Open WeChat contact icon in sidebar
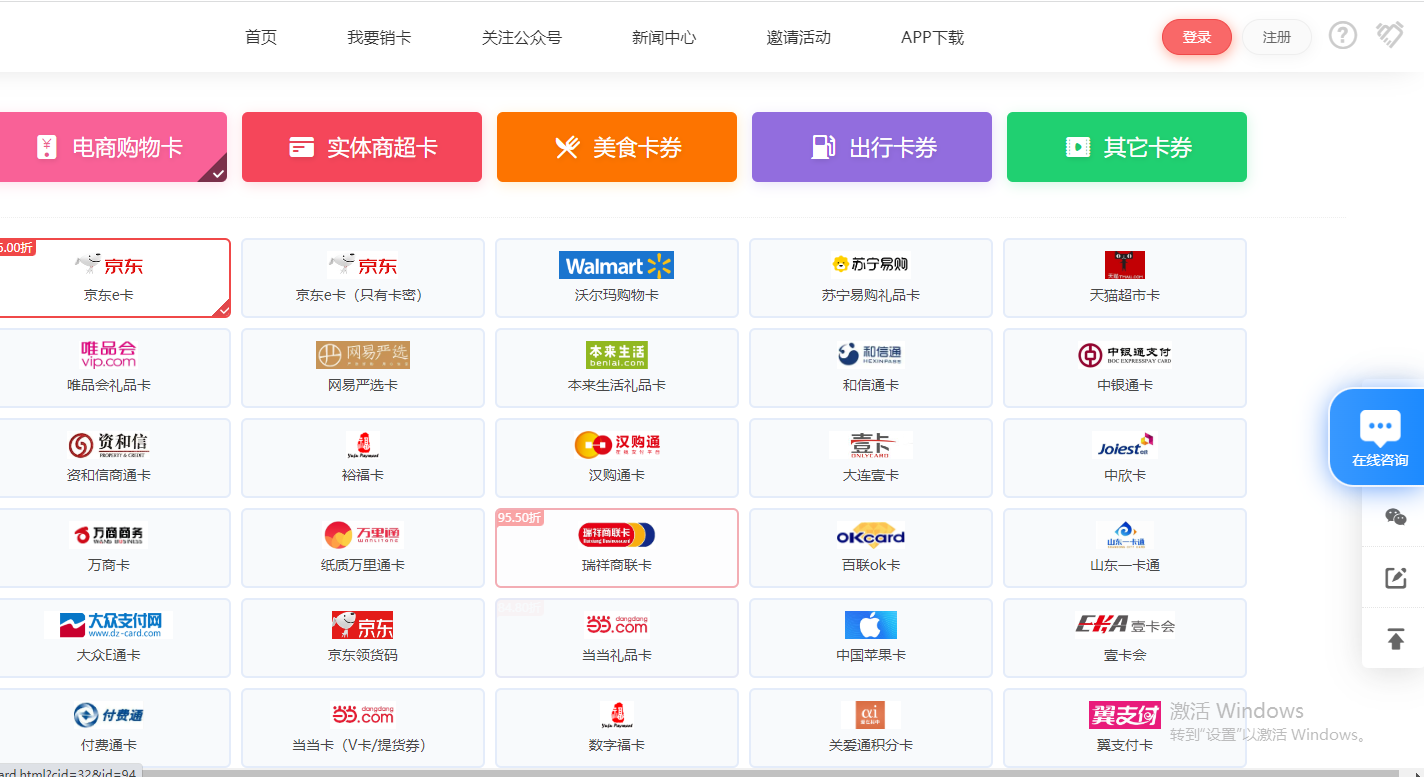The width and height of the screenshot is (1424, 777). click(x=1395, y=516)
